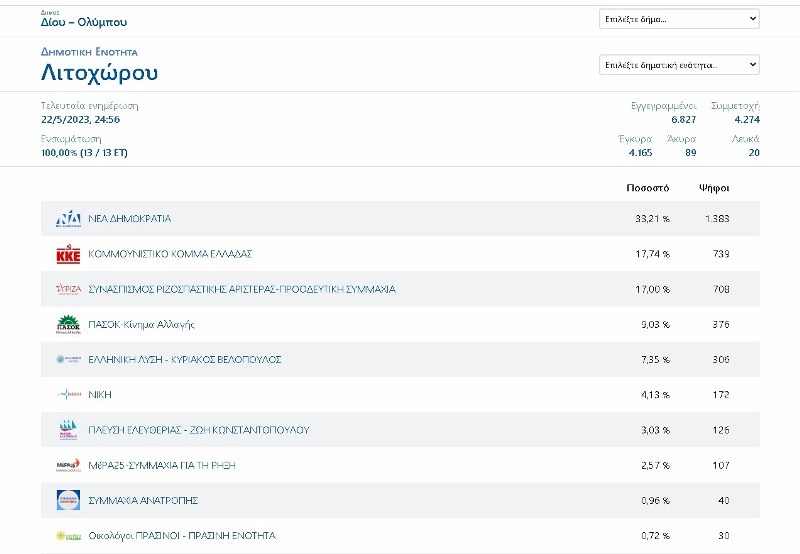This screenshot has width=800, height=554.
Task: Click the registered voters count 6.827
Action: coord(683,119)
